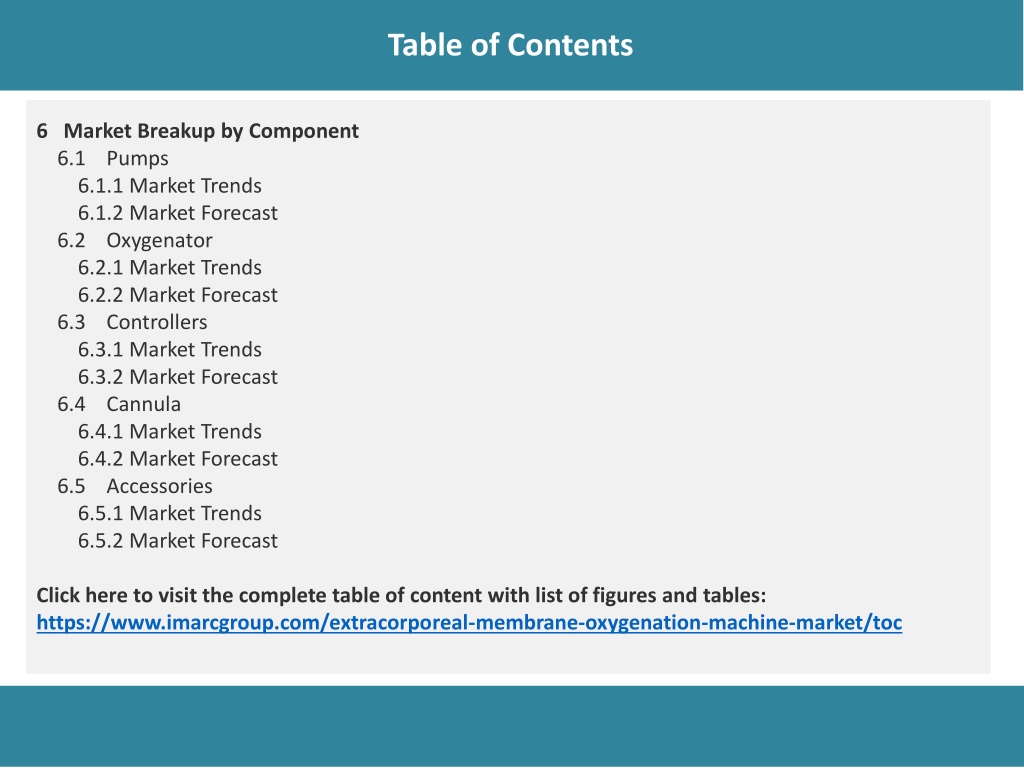Viewport: 1024px width, 768px height.
Task: Click 6.4.2 Market Forecast line
Action: pos(178,459)
